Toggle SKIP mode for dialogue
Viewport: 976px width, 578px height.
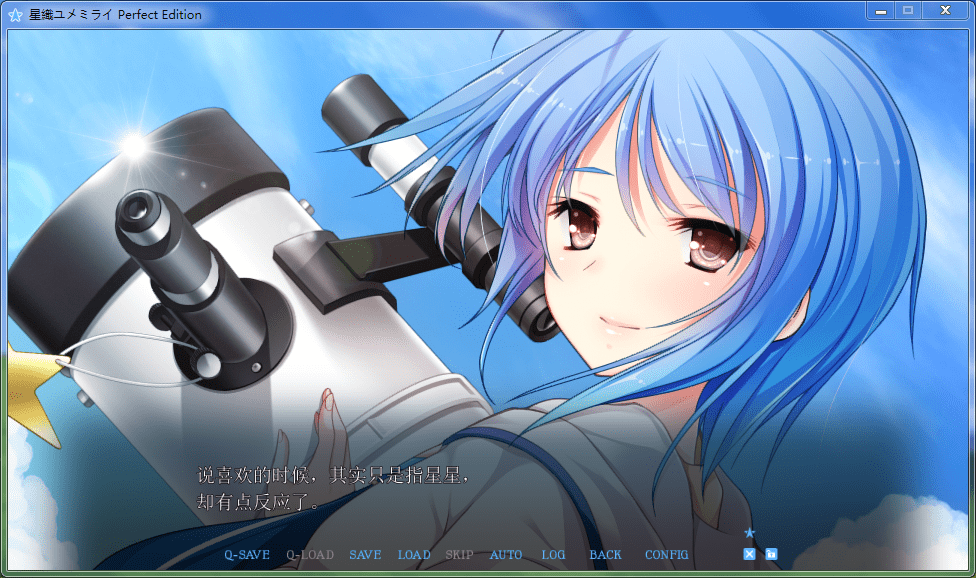click(x=459, y=555)
